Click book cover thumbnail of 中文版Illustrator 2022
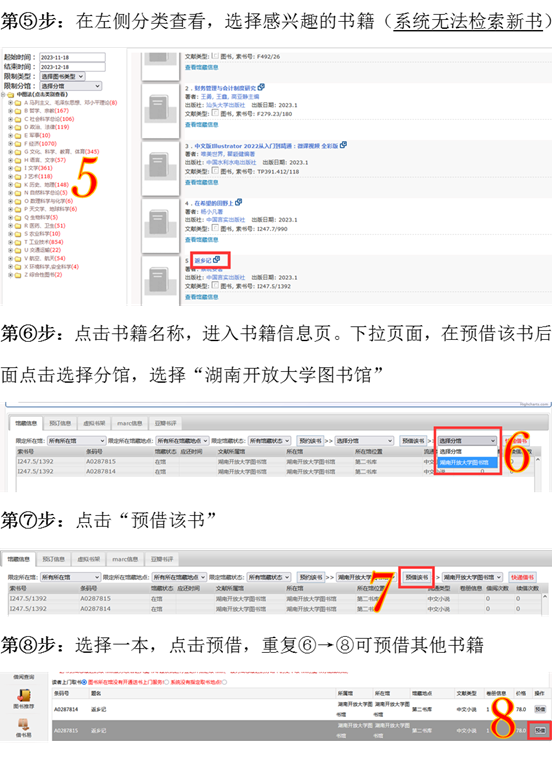 [160, 167]
